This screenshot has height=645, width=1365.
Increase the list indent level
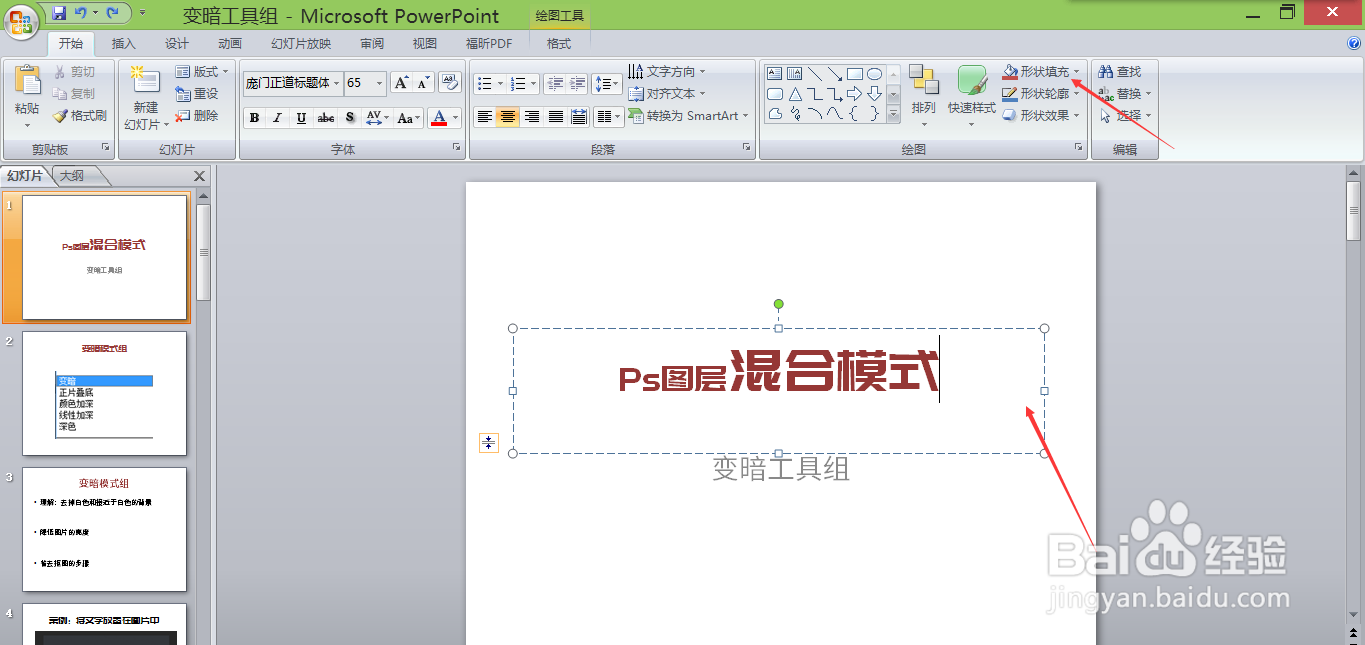tap(577, 84)
